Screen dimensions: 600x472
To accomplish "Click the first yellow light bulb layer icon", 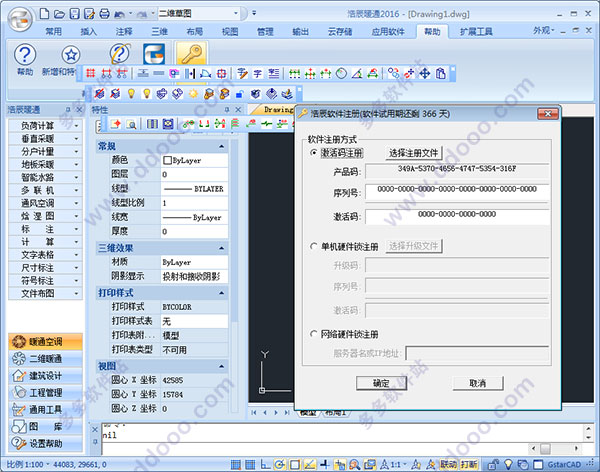I will pyautogui.click(x=131, y=93).
